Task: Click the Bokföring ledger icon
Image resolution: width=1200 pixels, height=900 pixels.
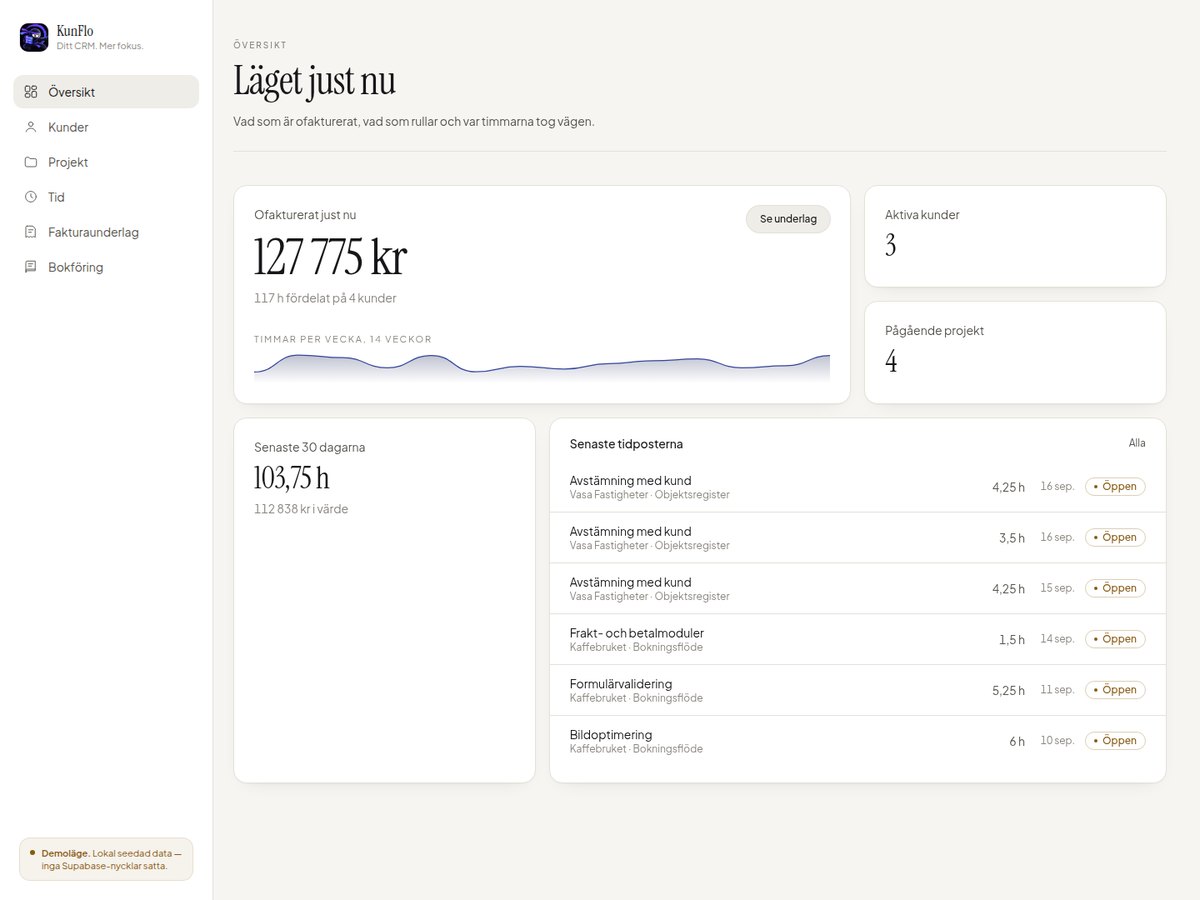Action: (31, 267)
